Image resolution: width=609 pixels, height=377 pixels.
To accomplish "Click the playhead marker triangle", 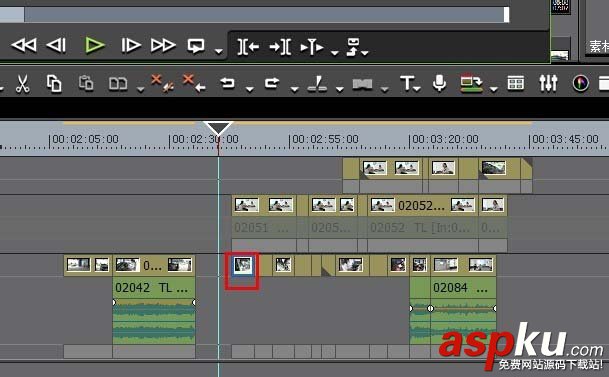I will coord(218,128).
